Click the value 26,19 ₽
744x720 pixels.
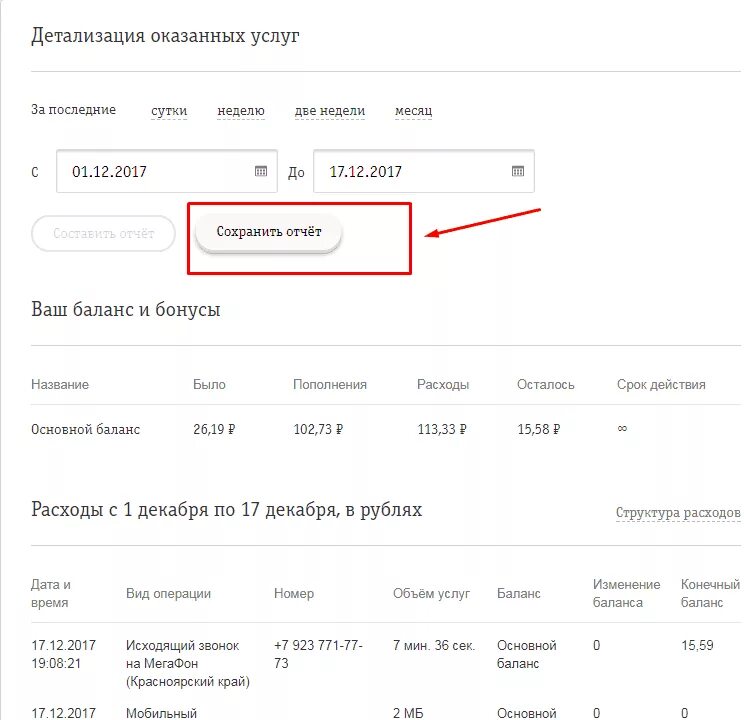(214, 430)
